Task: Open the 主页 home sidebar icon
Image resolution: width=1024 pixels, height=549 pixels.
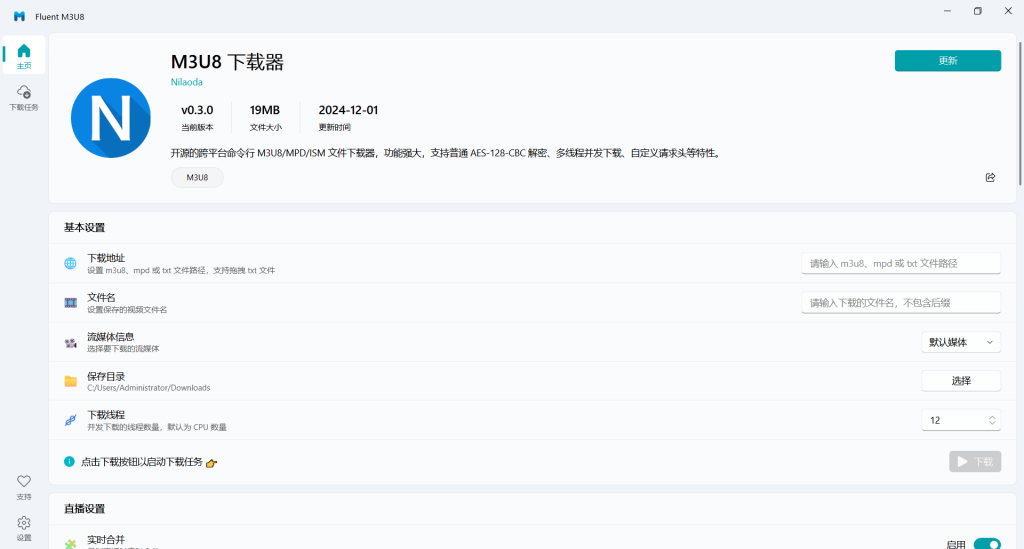Action: click(24, 56)
